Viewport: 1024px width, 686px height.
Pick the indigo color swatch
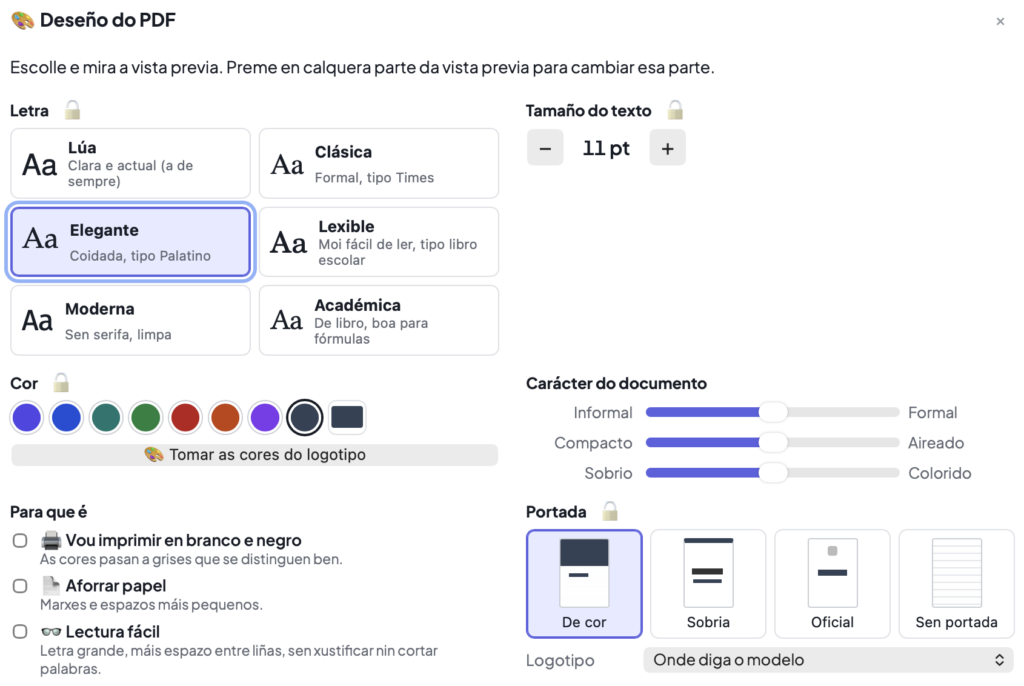pyautogui.click(x=27, y=417)
